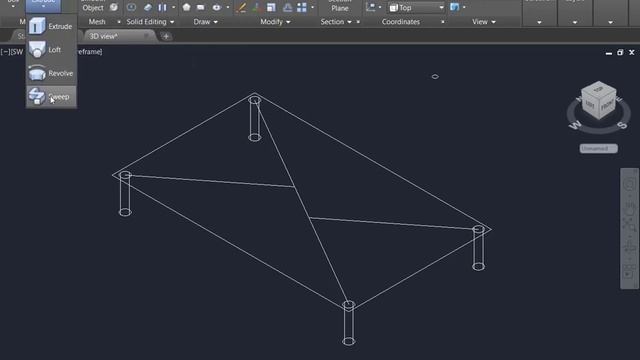
Task: Click the S compass letter on ViewCube
Action: pyautogui.click(x=622, y=125)
